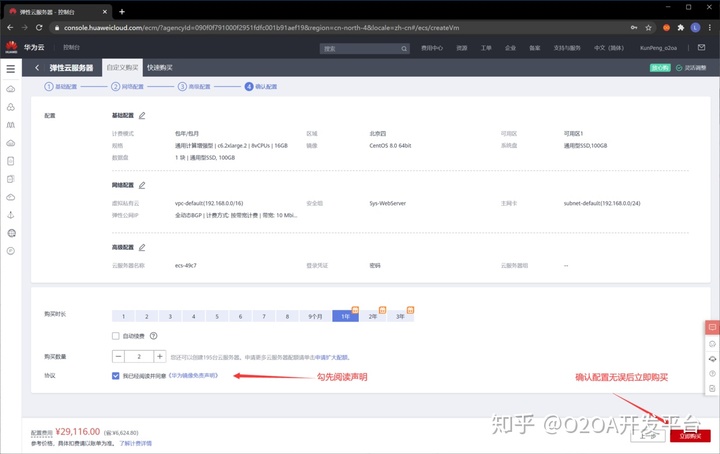Open fourth sidebar cloud icon
Image resolution: width=720 pixels, height=454 pixels.
pyautogui.click(x=11, y=143)
